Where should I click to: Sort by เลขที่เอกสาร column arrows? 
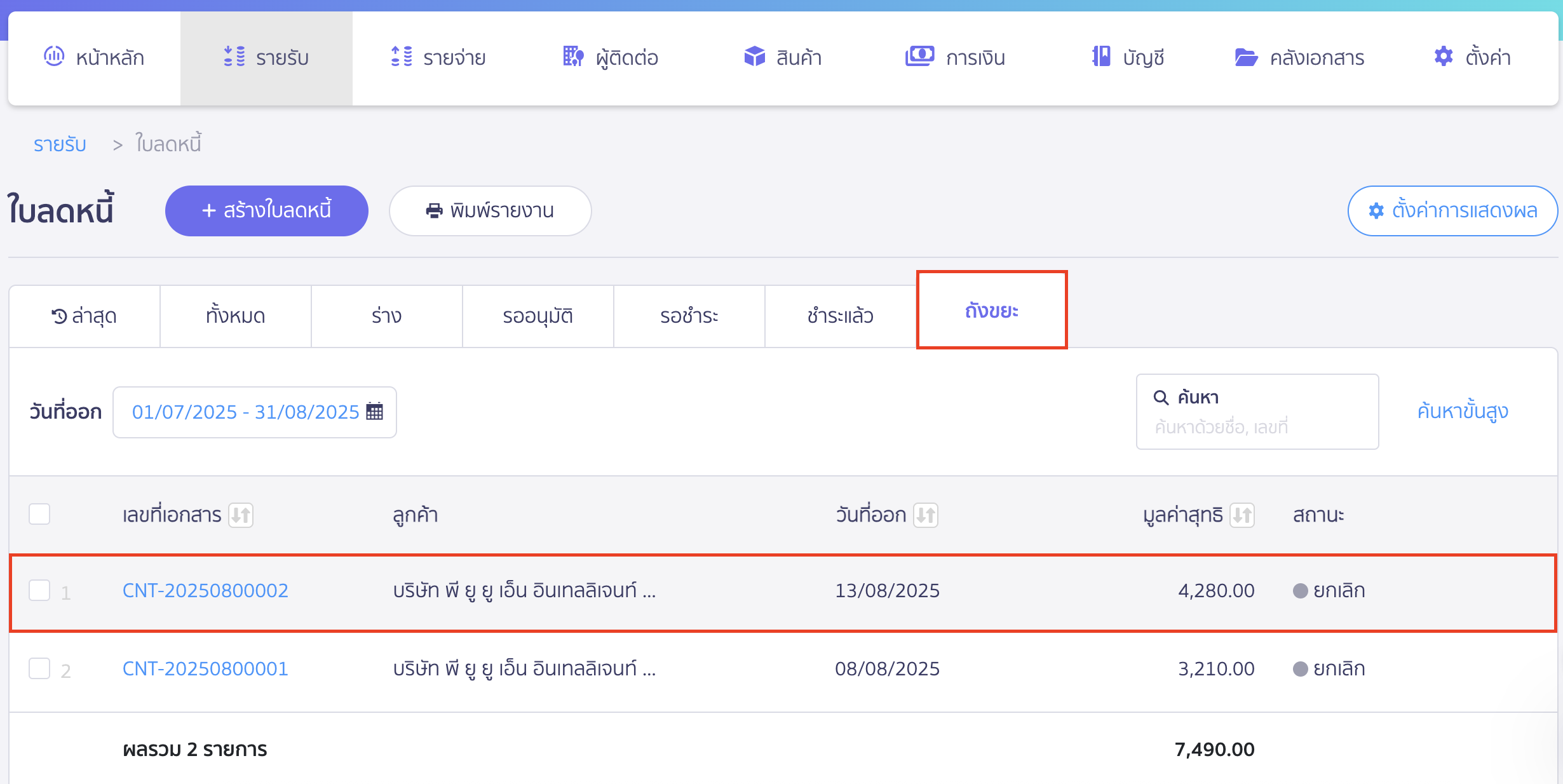pos(241,515)
